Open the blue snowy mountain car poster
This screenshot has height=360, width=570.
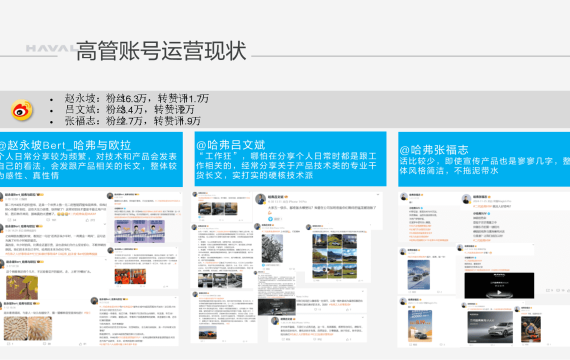(x=418, y=275)
